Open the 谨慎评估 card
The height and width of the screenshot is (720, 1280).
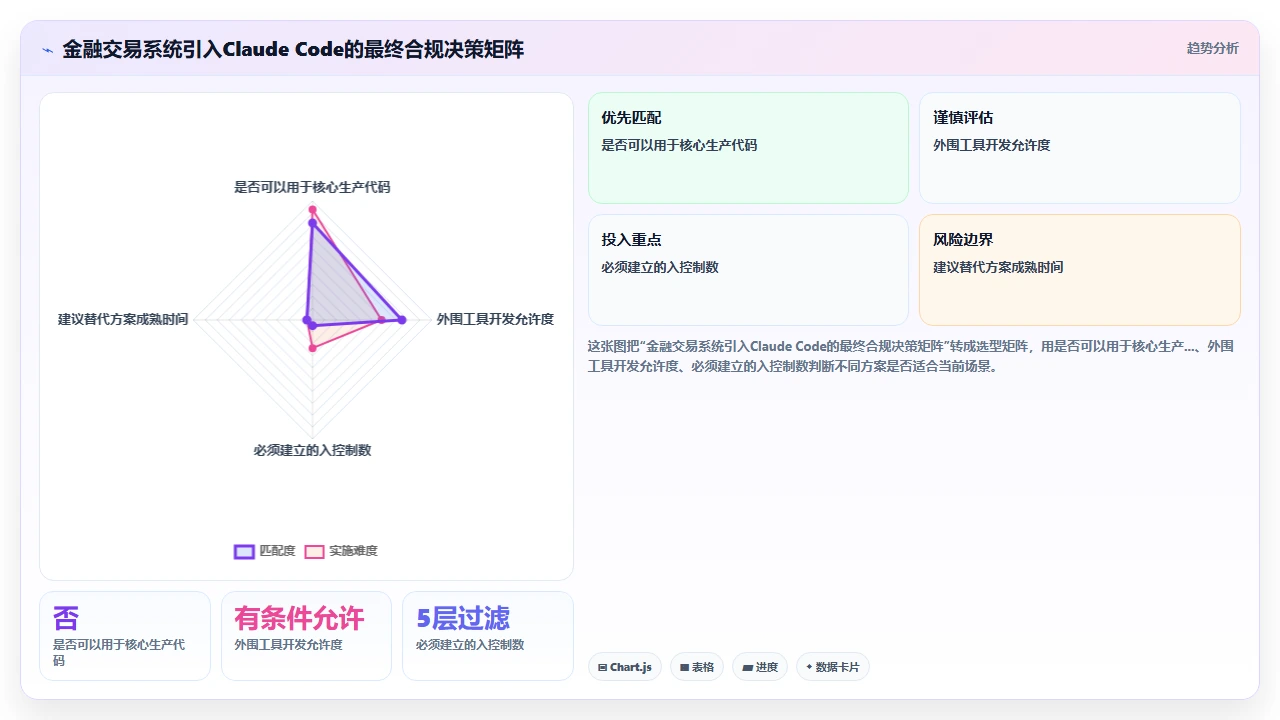1080,148
